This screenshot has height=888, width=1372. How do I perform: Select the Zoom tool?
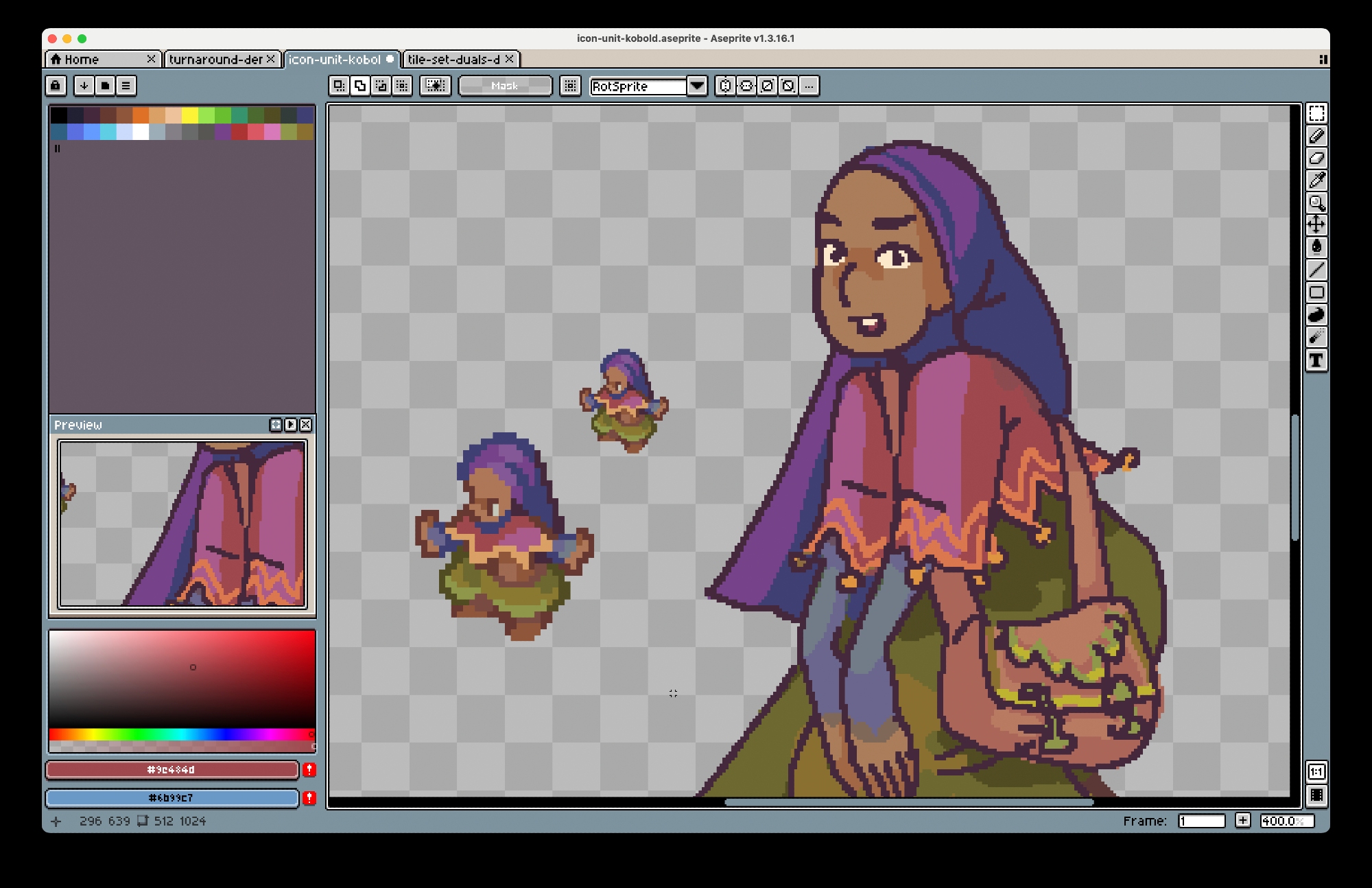point(1316,203)
